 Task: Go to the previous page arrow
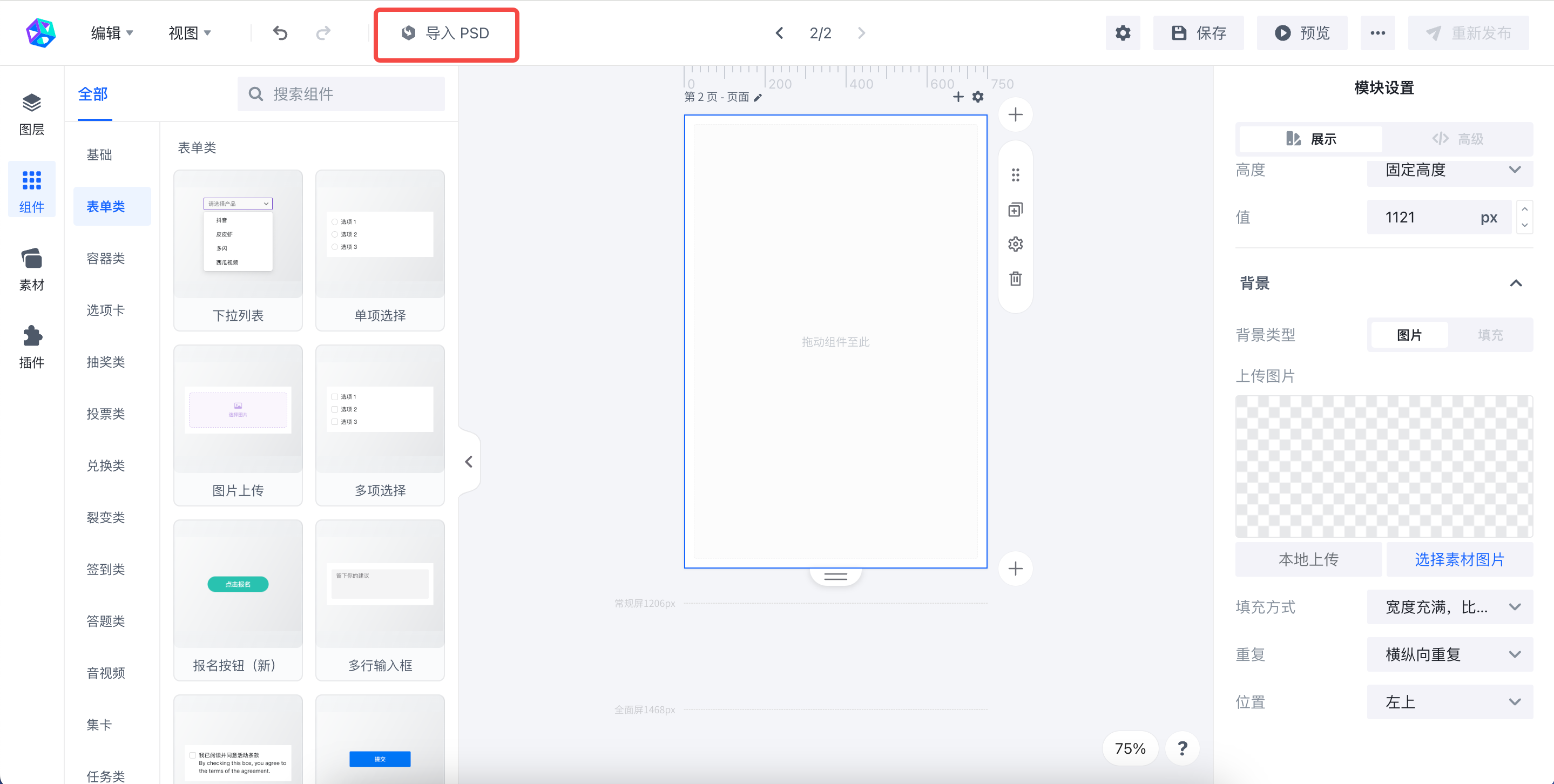pyautogui.click(x=779, y=32)
